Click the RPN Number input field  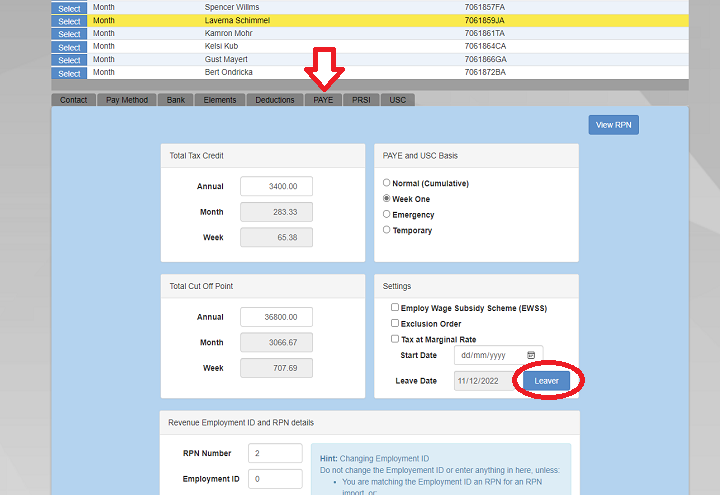coord(275,453)
